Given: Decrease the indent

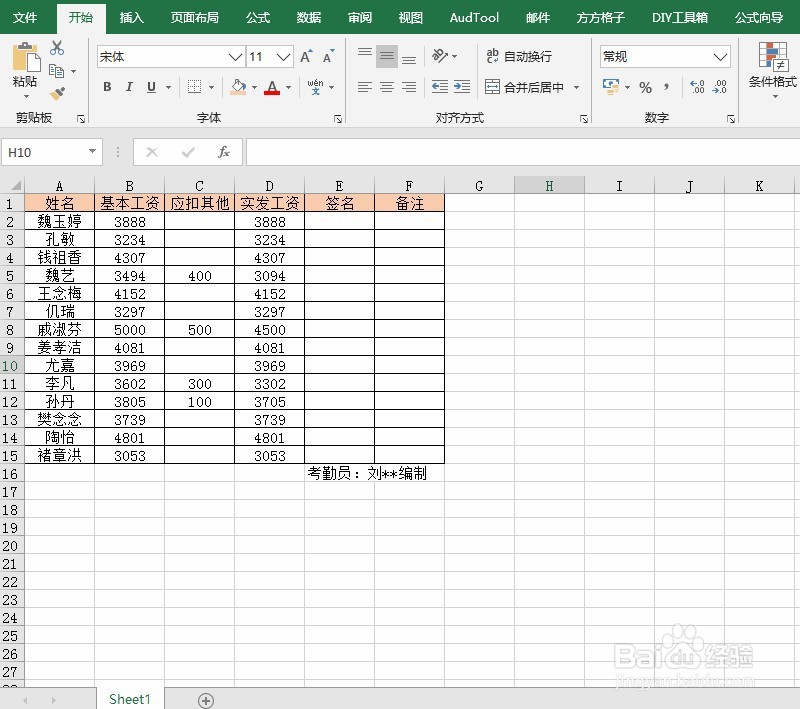Looking at the screenshot, I should 440,87.
